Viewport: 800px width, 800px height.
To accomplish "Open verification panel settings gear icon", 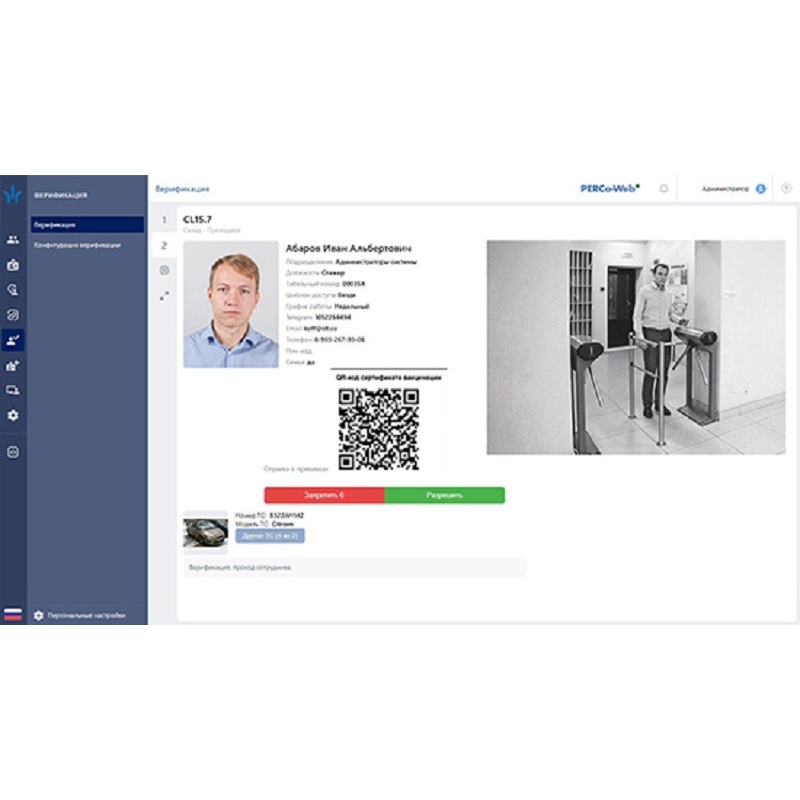I will [x=164, y=270].
